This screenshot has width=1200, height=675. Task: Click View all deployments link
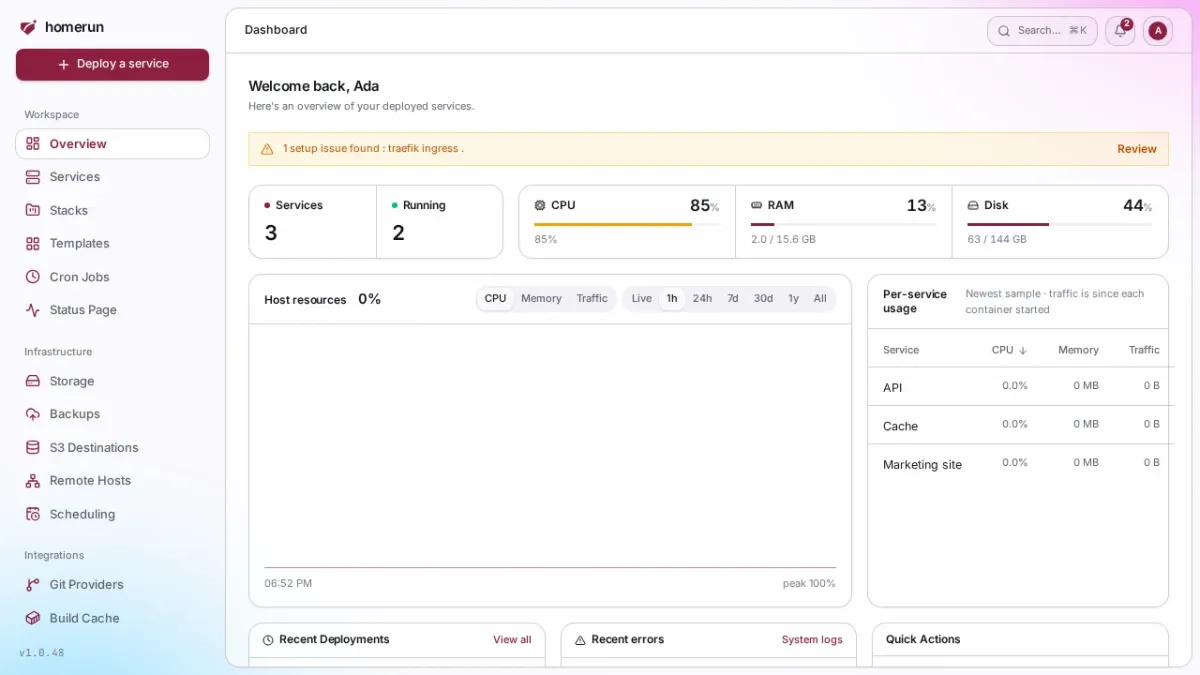pyautogui.click(x=512, y=640)
